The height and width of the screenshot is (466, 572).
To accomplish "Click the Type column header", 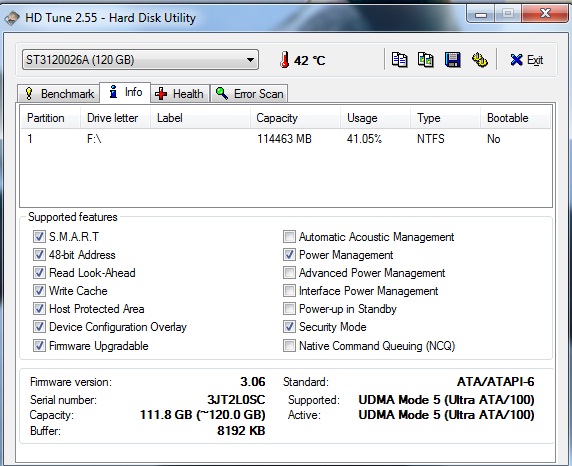I will (x=445, y=118).
